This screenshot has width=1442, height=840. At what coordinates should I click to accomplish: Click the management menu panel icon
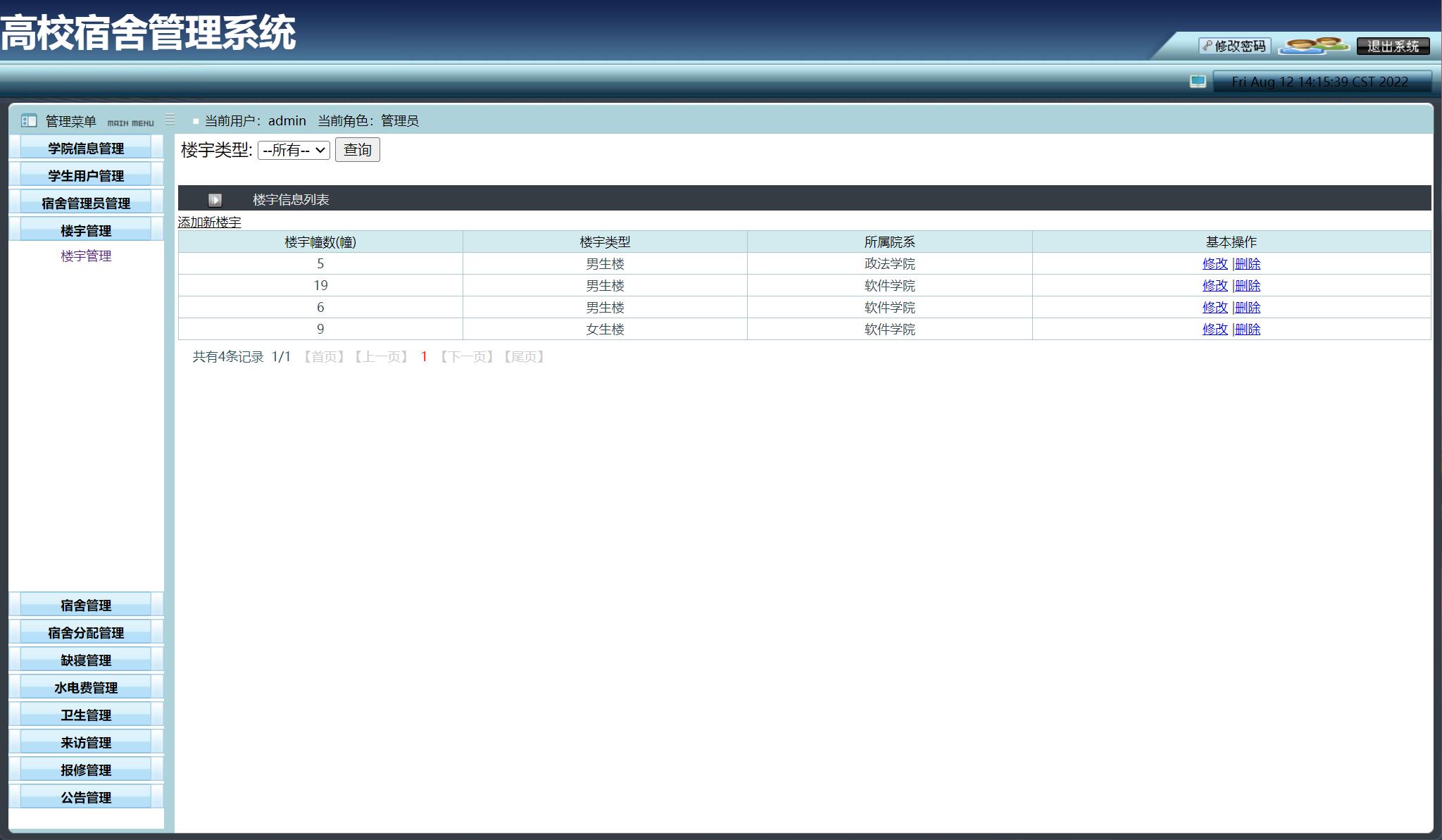click(x=29, y=121)
